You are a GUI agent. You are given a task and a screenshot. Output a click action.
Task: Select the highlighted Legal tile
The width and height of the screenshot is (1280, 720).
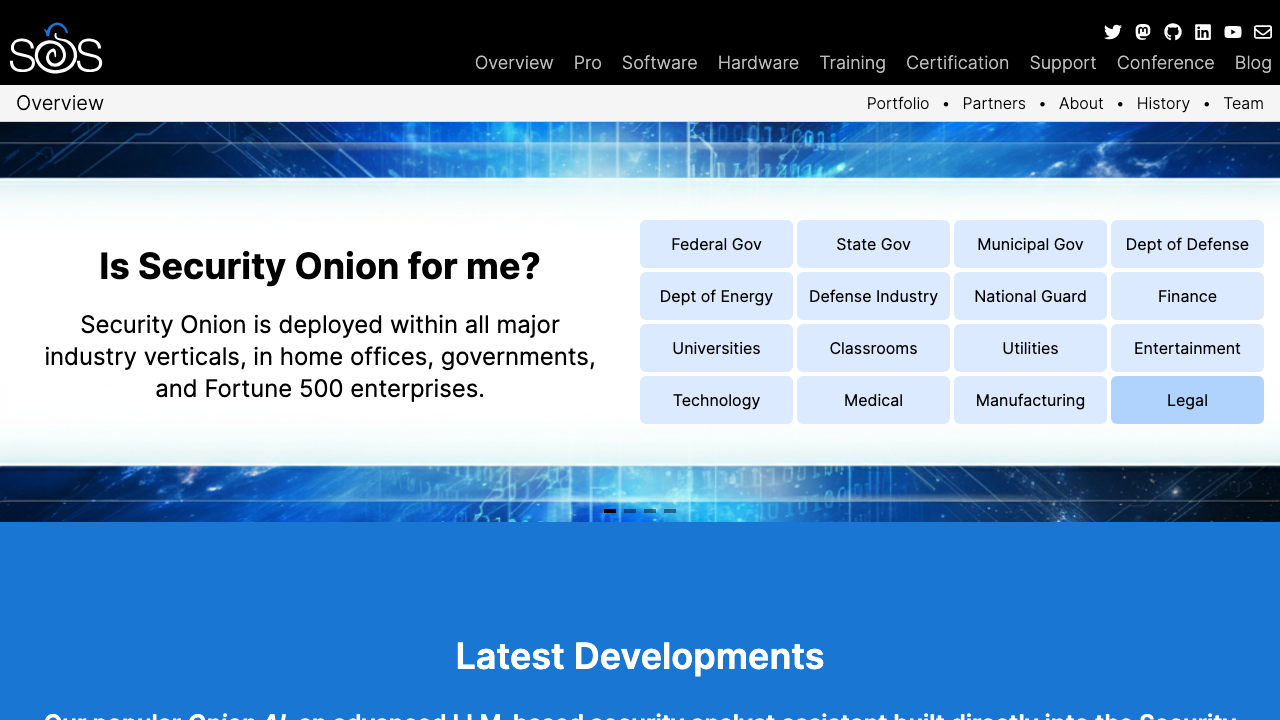[x=1187, y=400]
